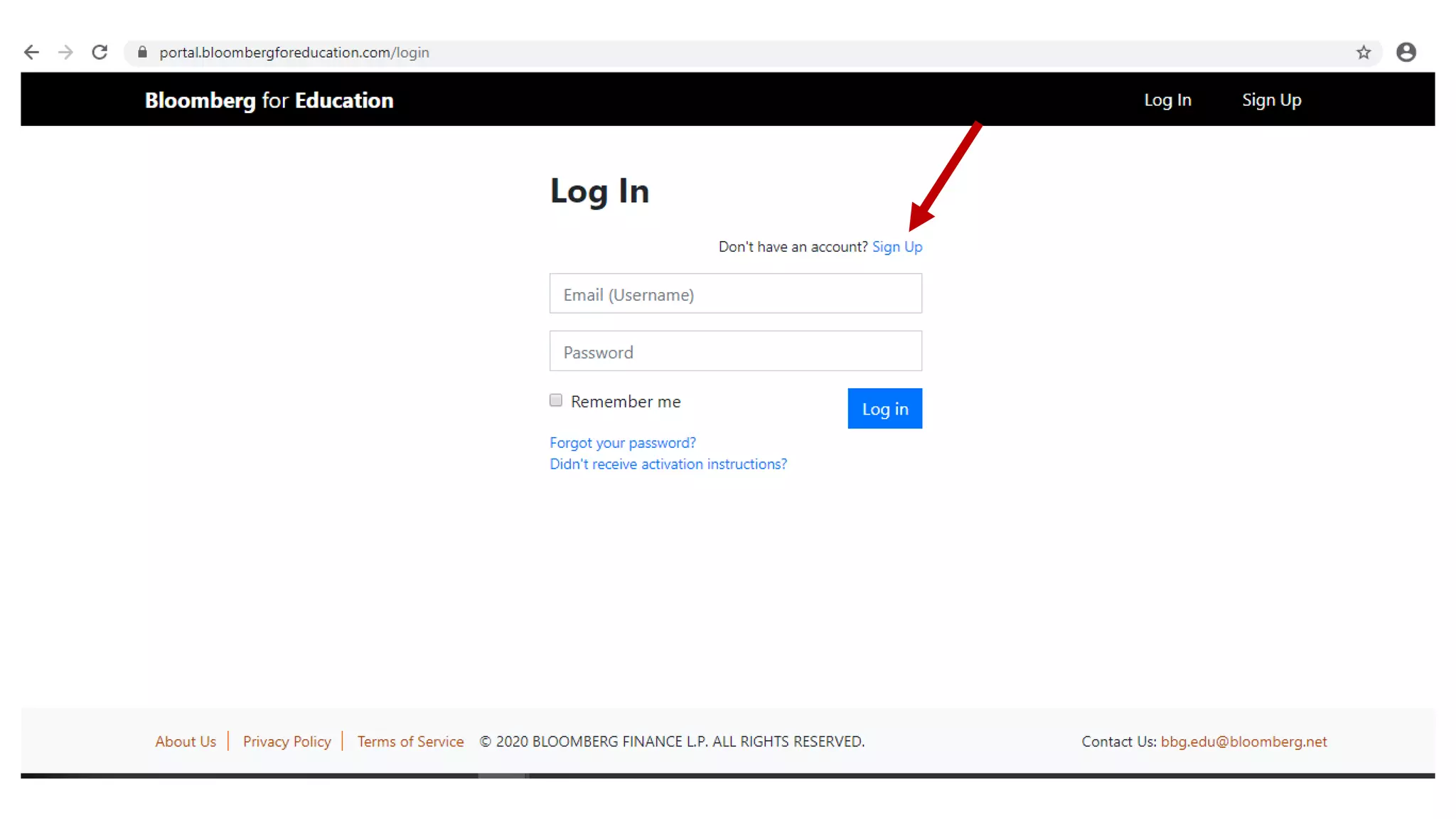Open the browser profile avatar icon

pos(1406,53)
